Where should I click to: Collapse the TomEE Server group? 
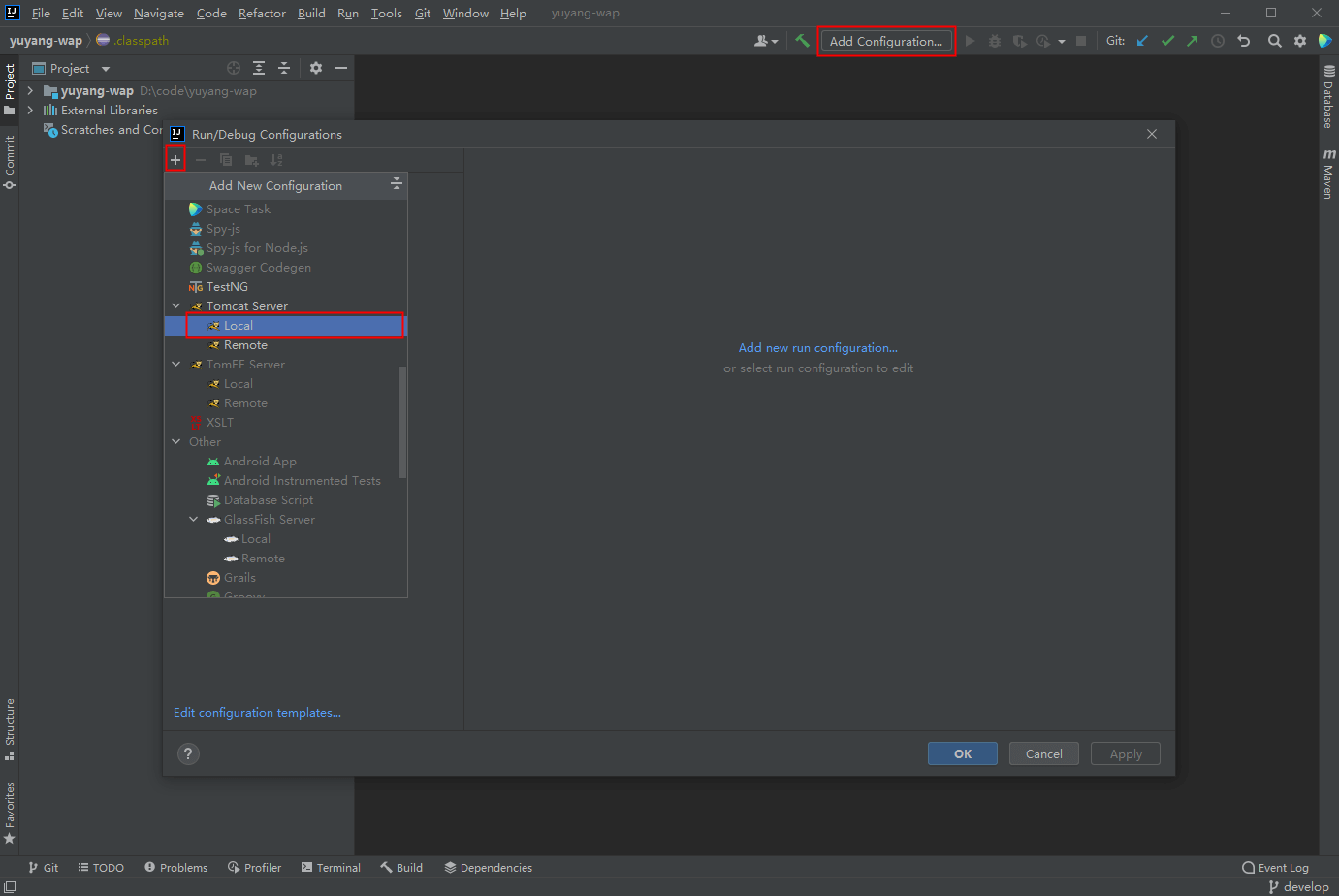[176, 365]
